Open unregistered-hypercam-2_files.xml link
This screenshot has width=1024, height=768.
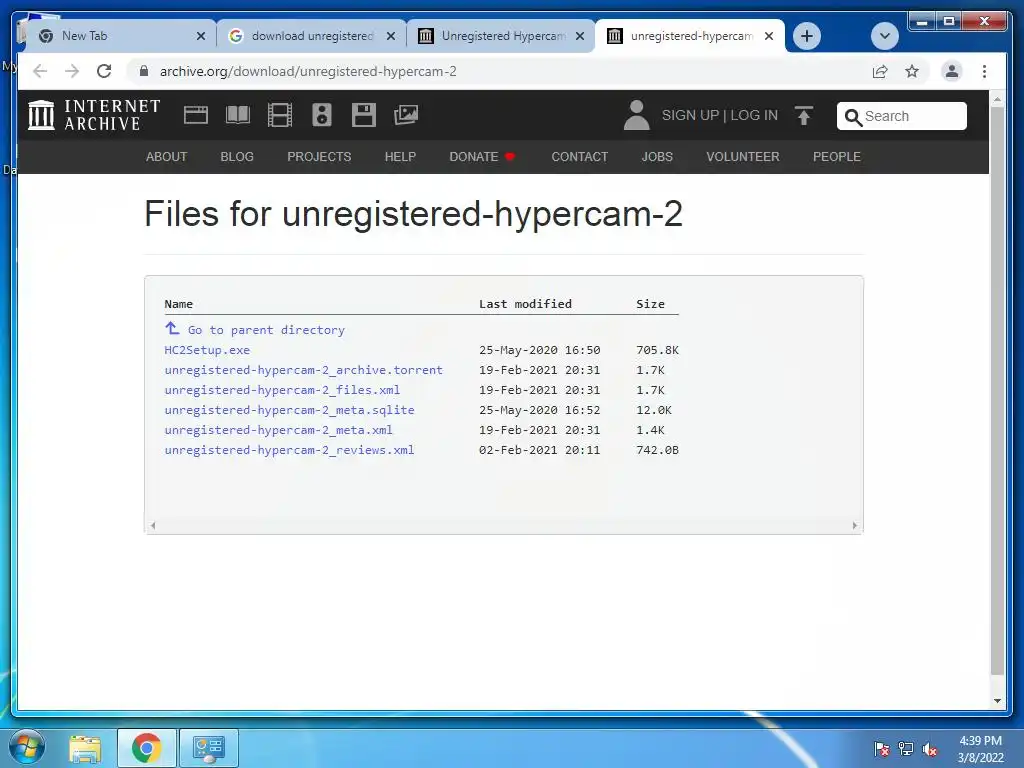point(282,390)
